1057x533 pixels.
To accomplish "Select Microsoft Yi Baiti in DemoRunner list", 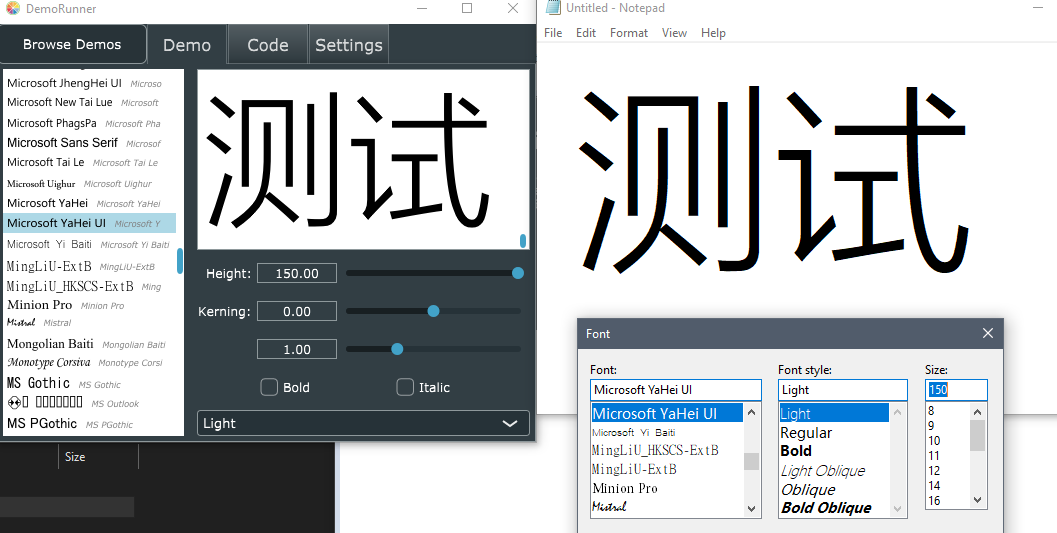I will click(x=92, y=244).
